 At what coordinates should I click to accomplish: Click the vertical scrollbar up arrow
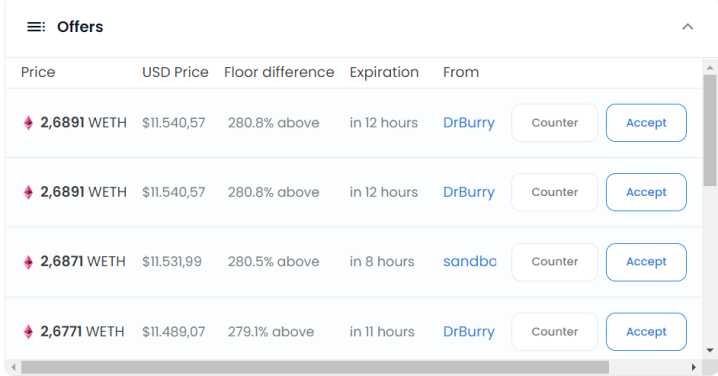tap(710, 68)
